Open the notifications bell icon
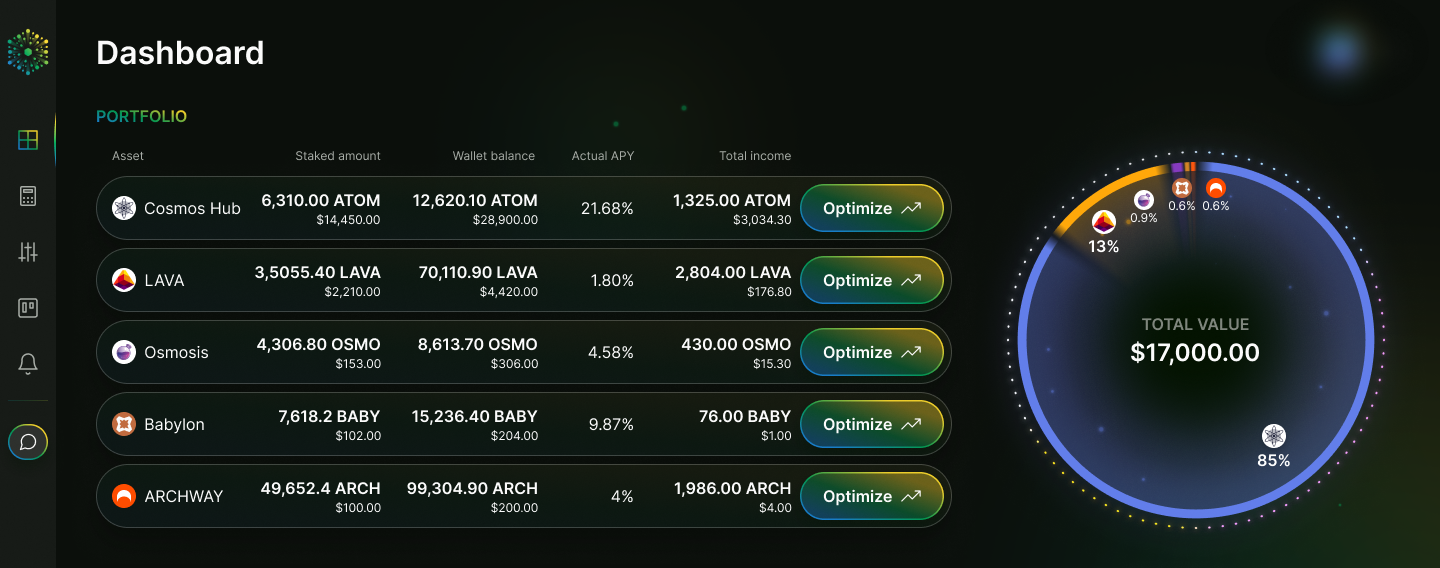Viewport: 1440px width, 568px height. 28,364
